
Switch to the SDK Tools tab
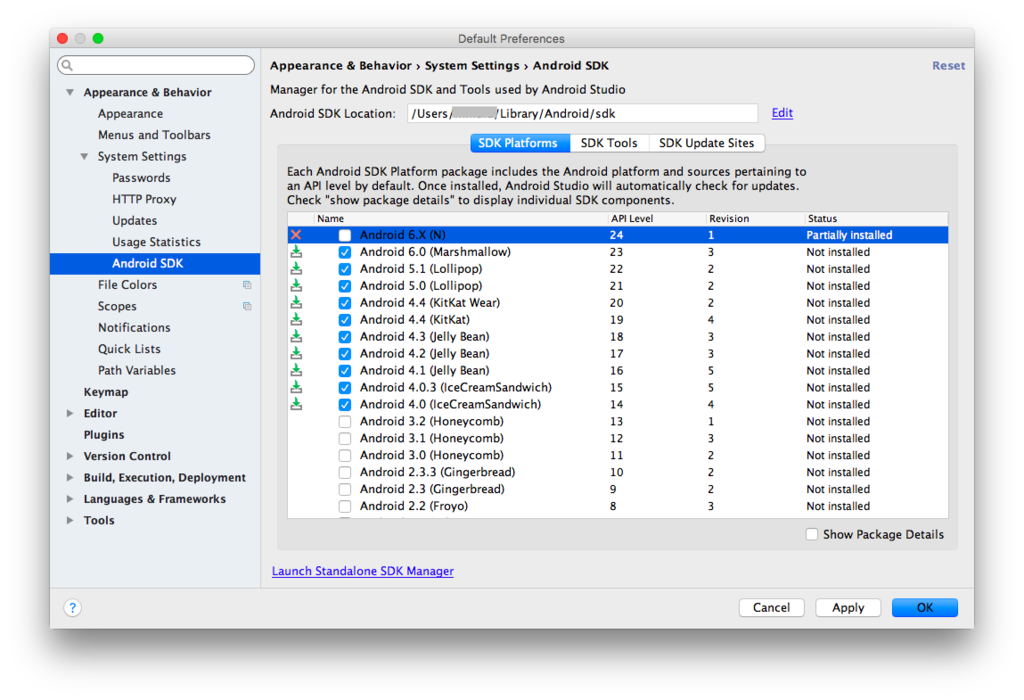tap(609, 143)
